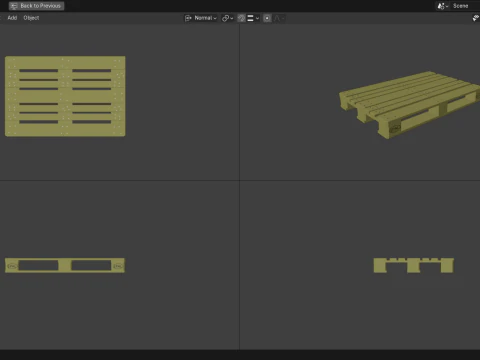The width and height of the screenshot is (480, 360).
Task: Select the pallet in the side view
Action: (x=414, y=265)
